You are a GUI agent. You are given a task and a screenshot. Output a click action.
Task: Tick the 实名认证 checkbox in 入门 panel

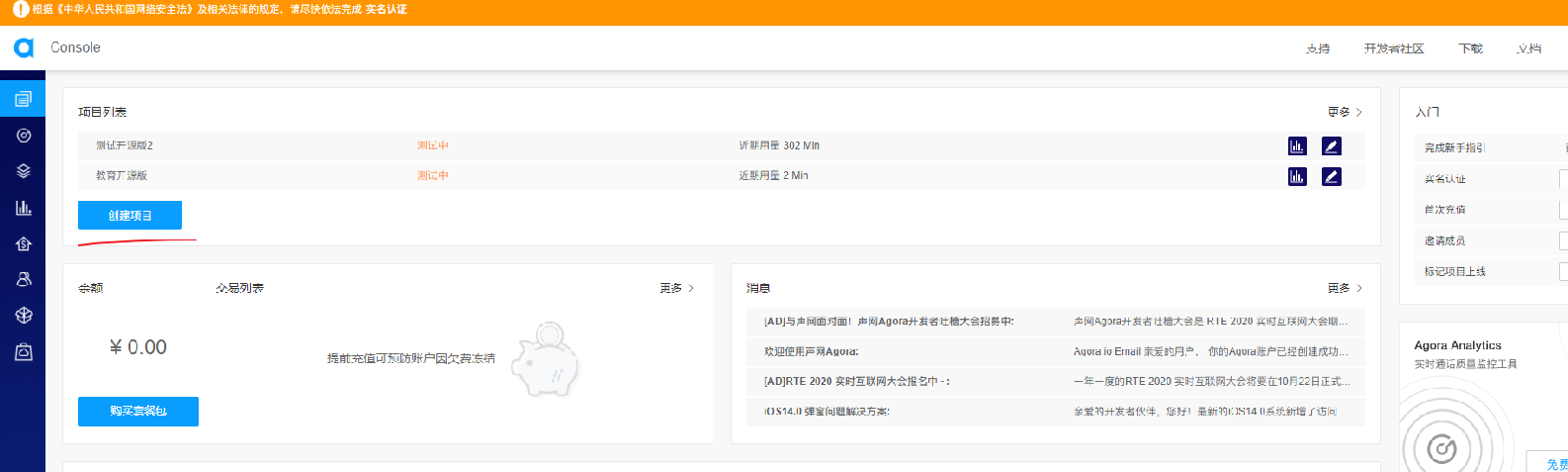point(1563,179)
